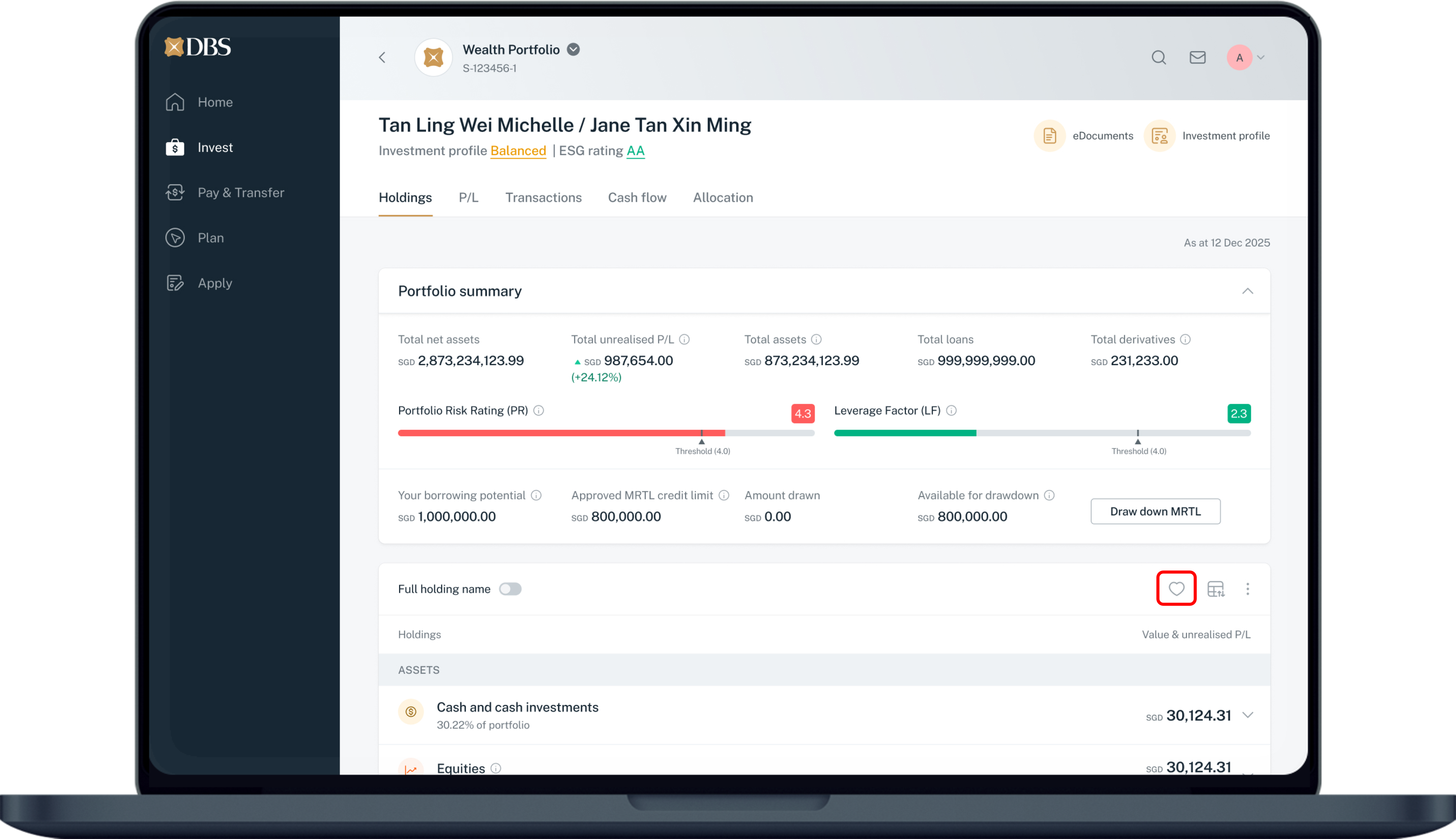
Task: Open eDocuments icon shortcut
Action: pyautogui.click(x=1049, y=136)
